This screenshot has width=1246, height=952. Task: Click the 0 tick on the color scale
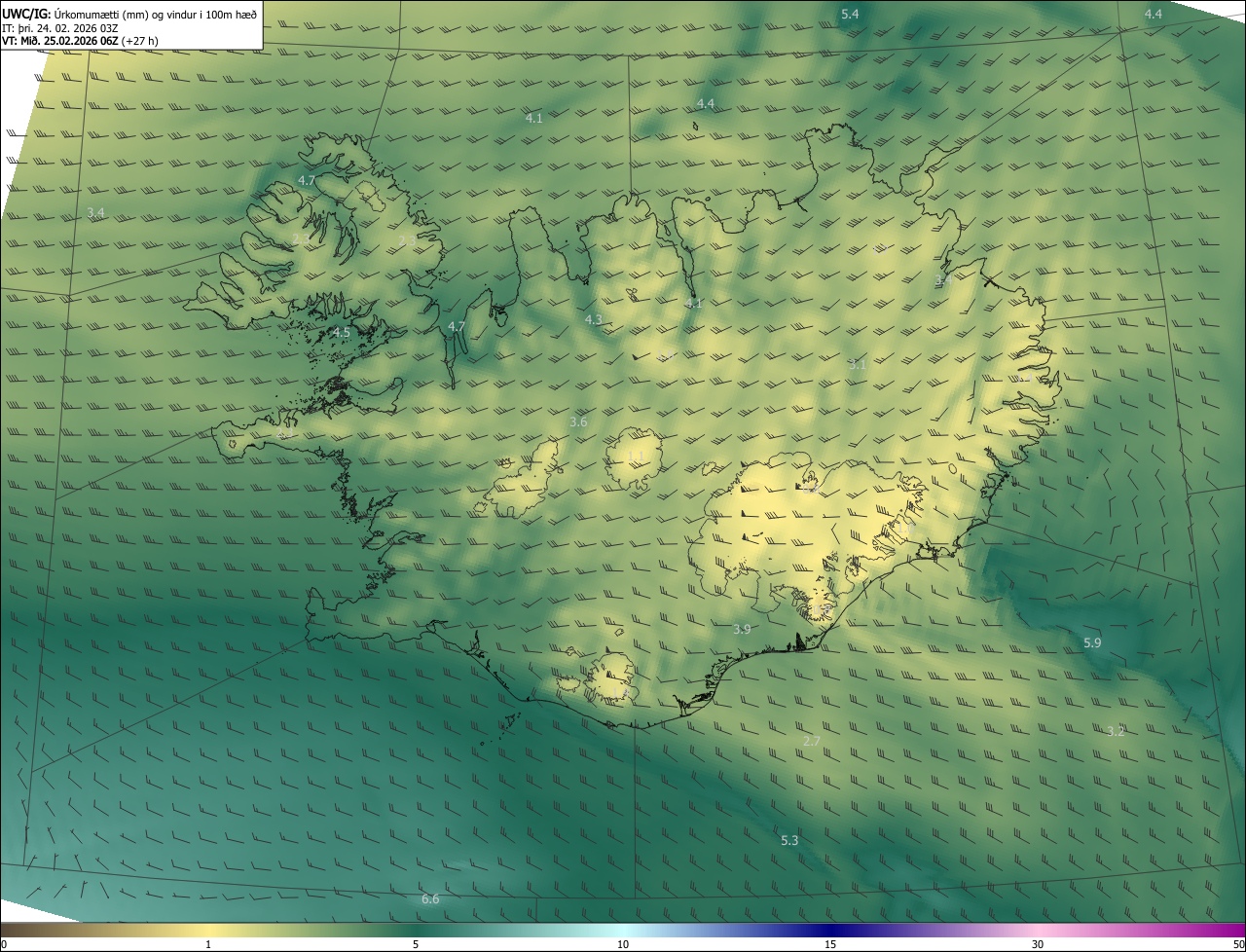[4, 945]
